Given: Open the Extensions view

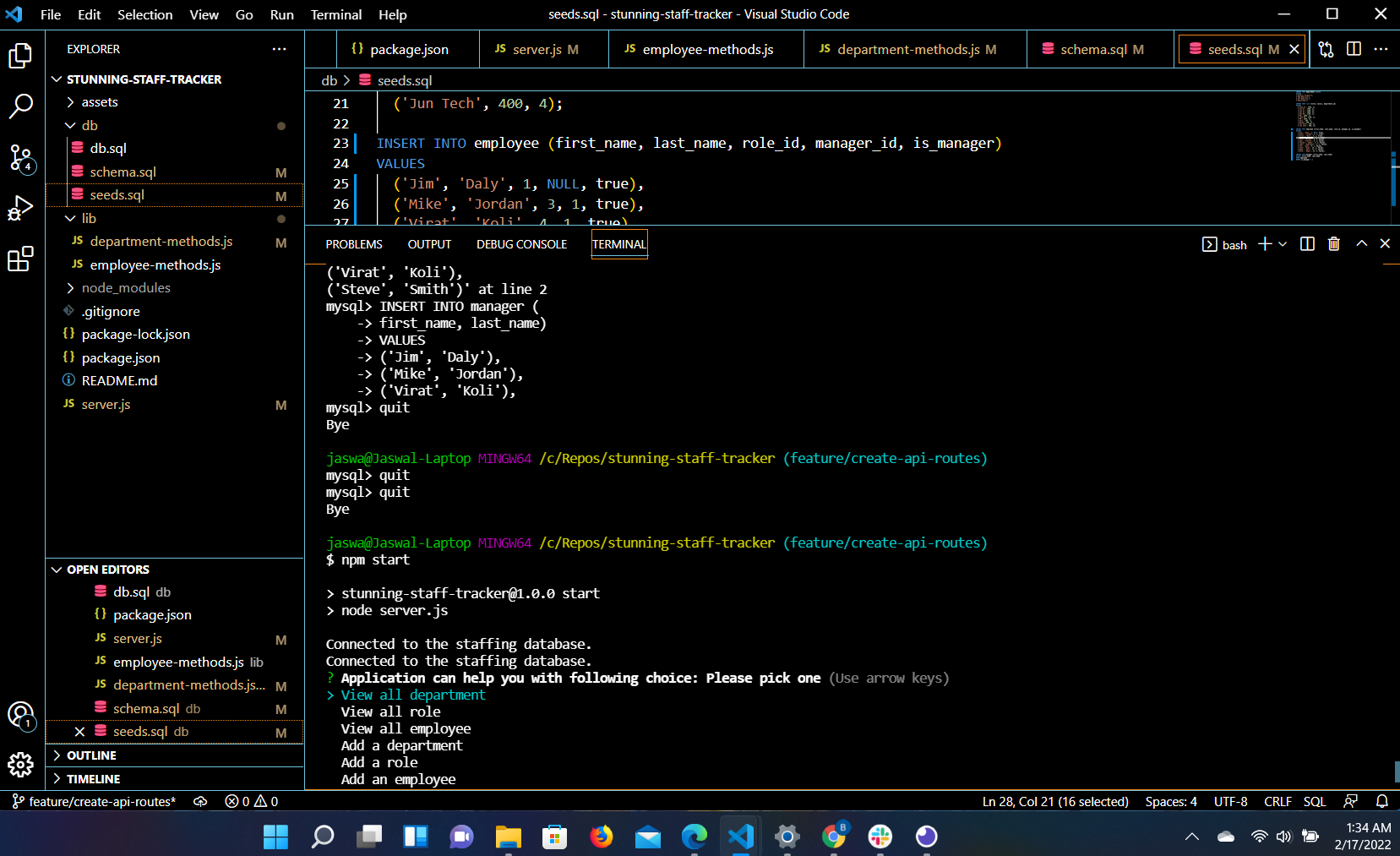Looking at the screenshot, I should coord(20,260).
